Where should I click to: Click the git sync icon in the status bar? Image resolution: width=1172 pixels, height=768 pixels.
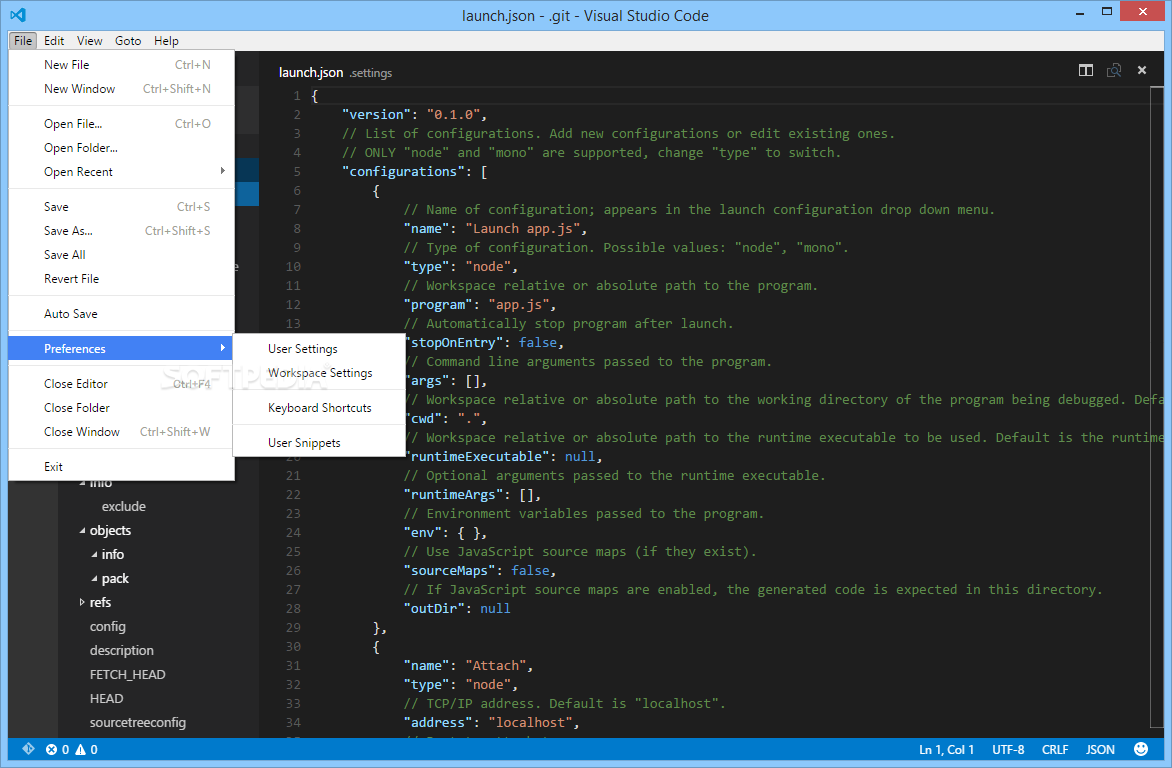click(28, 749)
